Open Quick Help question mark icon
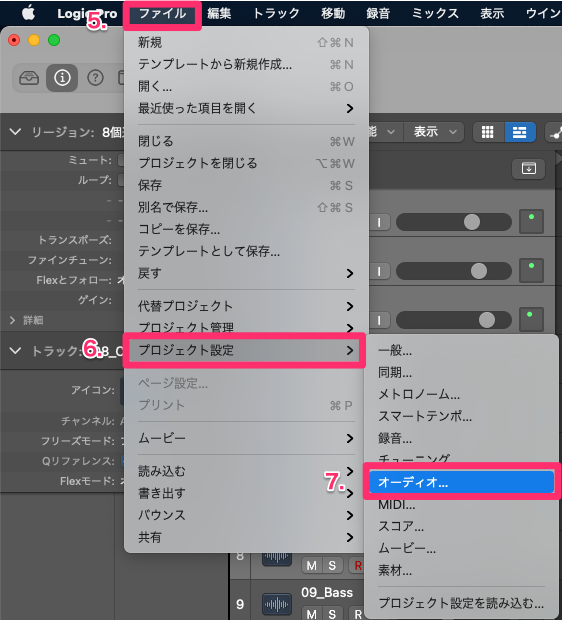This screenshot has width=562, height=620. (95, 78)
